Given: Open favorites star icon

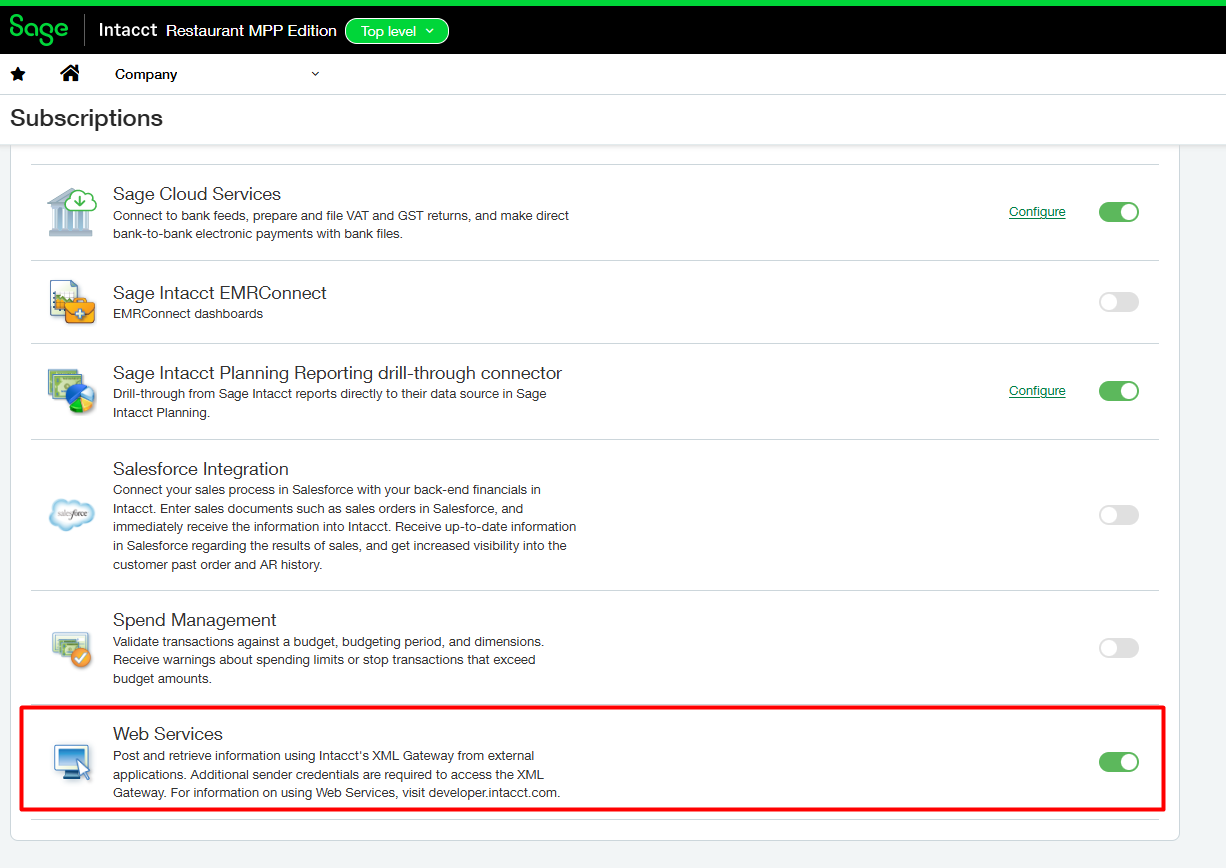Looking at the screenshot, I should (x=18, y=74).
